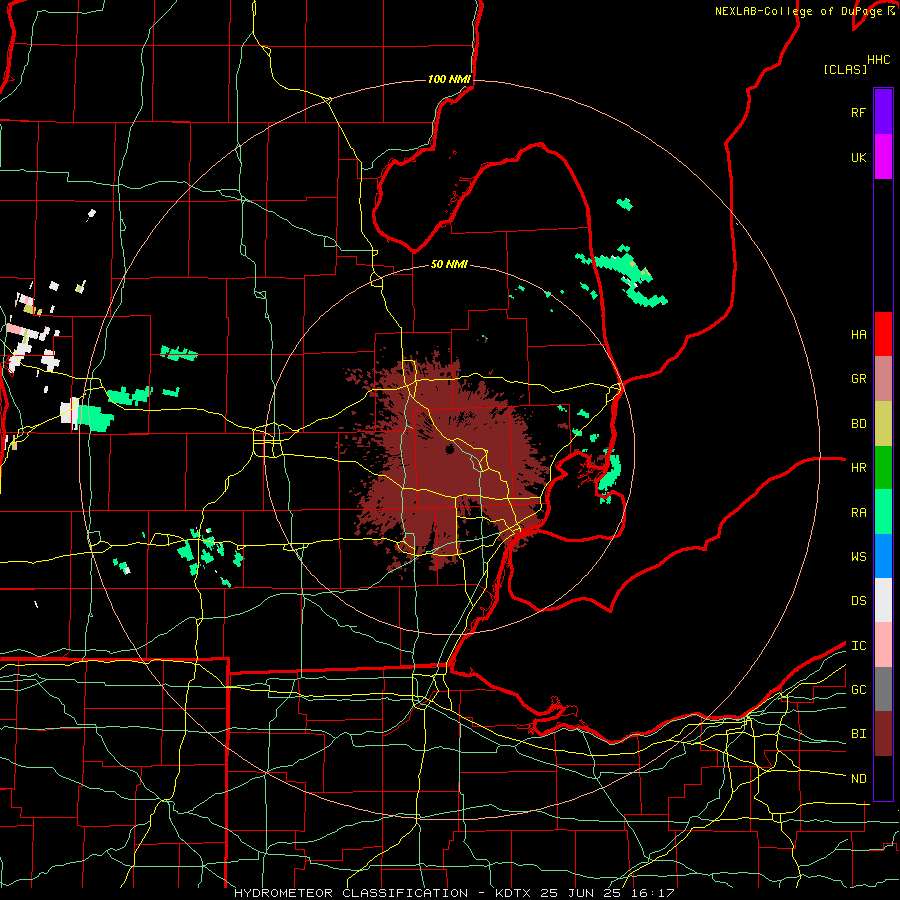
Task: Click the HR legend label
Action: 859,468
